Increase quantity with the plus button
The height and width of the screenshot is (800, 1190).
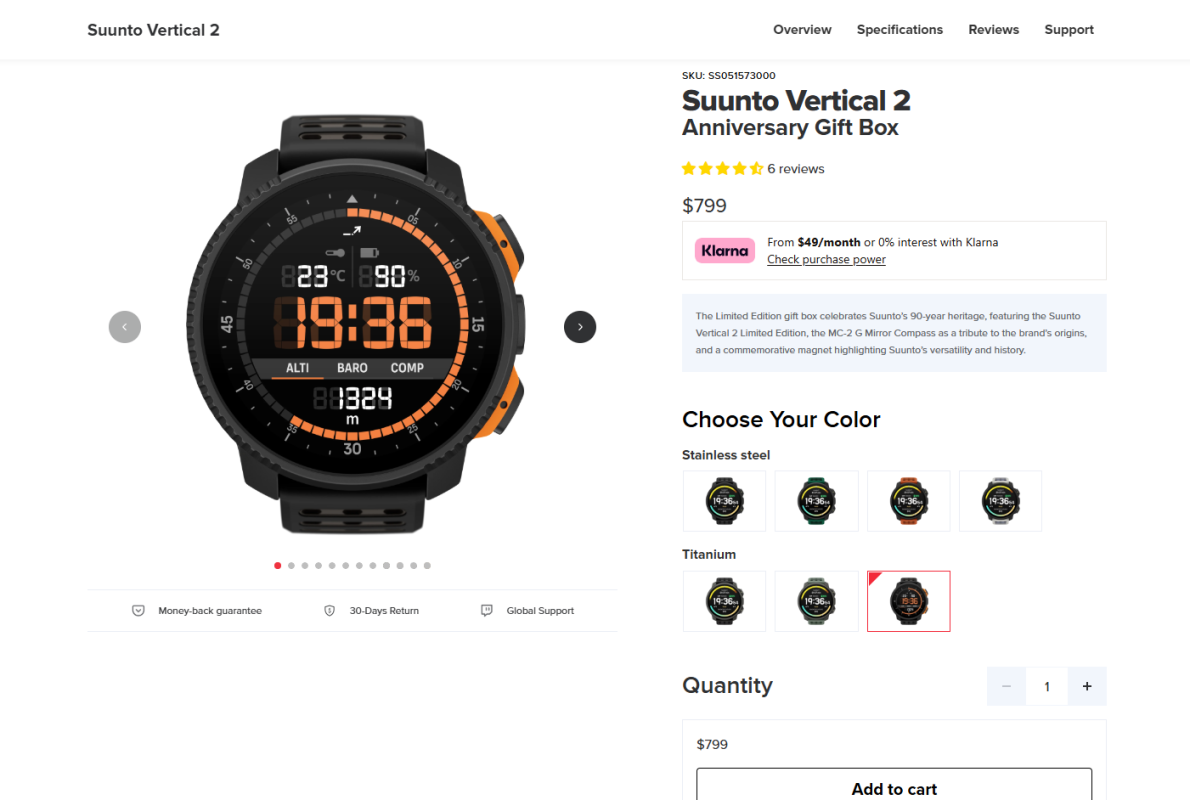(x=1087, y=686)
